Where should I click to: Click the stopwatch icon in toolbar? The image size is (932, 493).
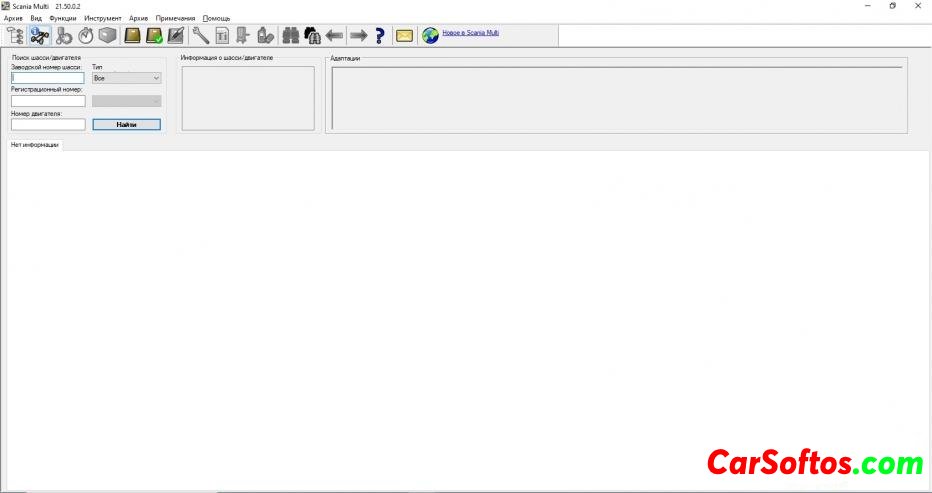(x=86, y=36)
